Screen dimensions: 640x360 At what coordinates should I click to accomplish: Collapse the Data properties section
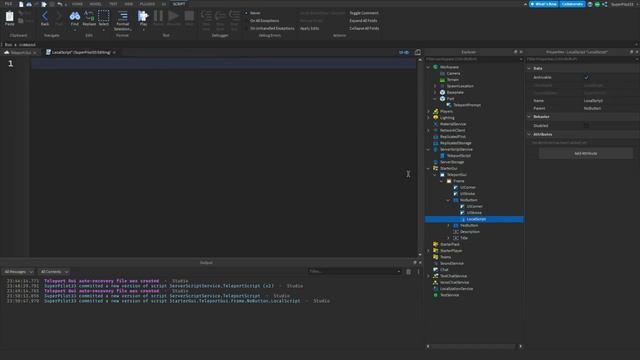(x=529, y=69)
